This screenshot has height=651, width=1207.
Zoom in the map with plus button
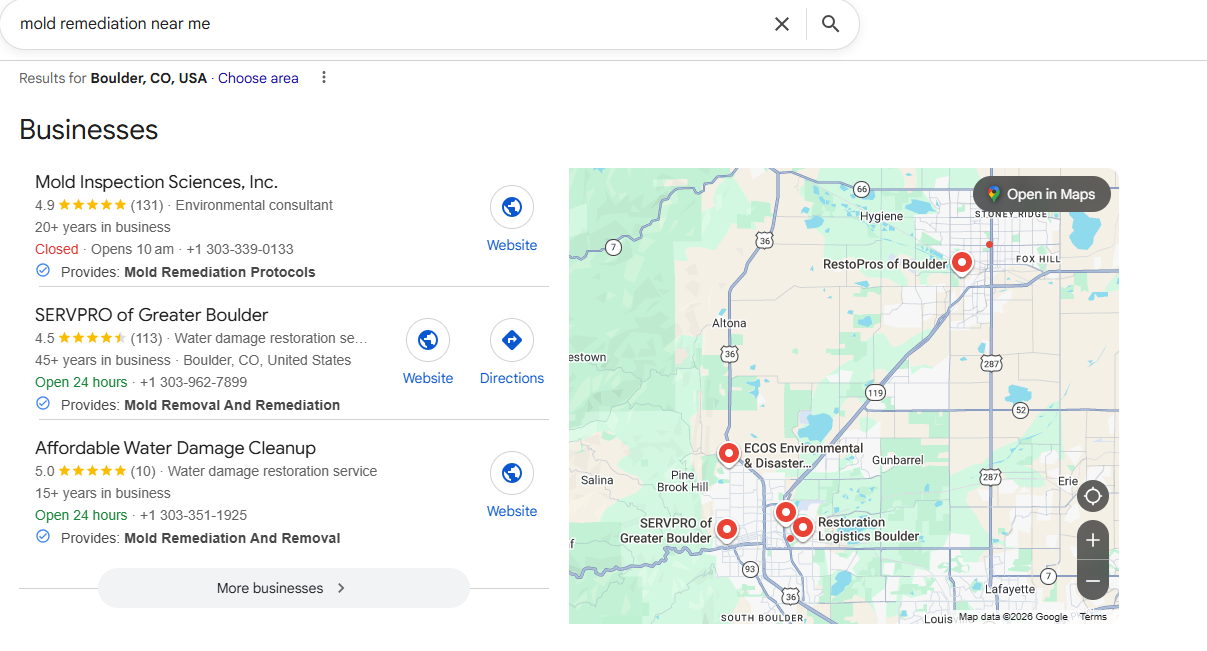(1093, 541)
